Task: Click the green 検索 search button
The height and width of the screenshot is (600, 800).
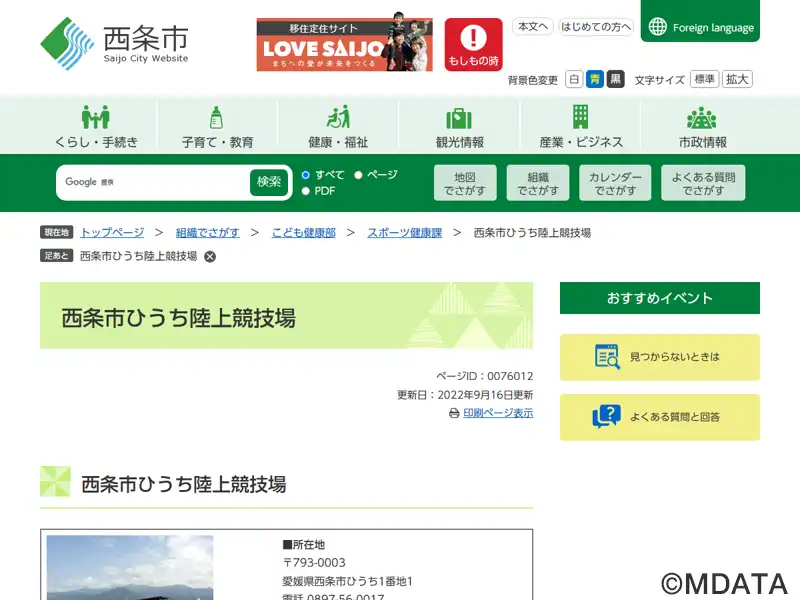Action: pos(269,182)
